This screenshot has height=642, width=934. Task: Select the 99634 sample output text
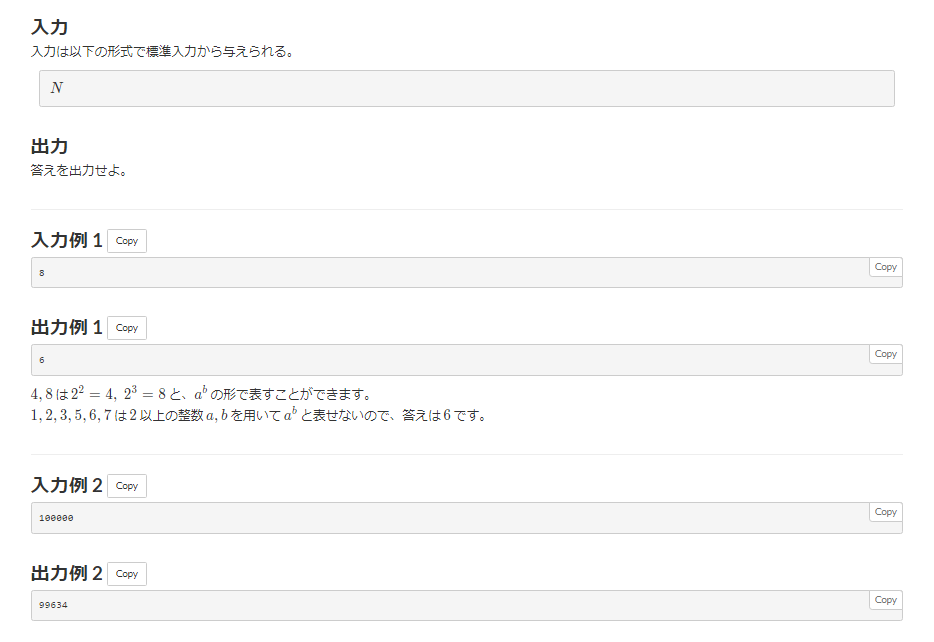(x=56, y=605)
